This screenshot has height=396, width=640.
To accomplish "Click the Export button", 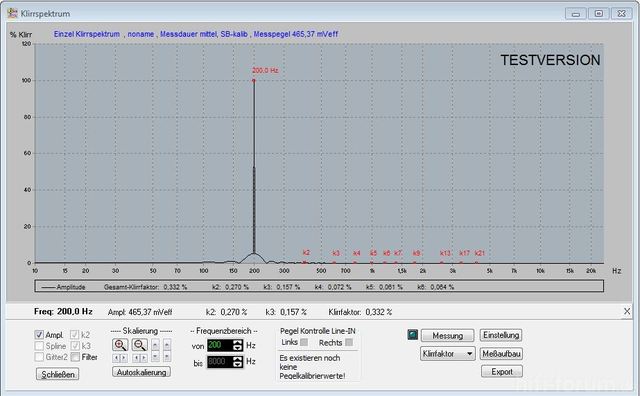I will (x=502, y=372).
